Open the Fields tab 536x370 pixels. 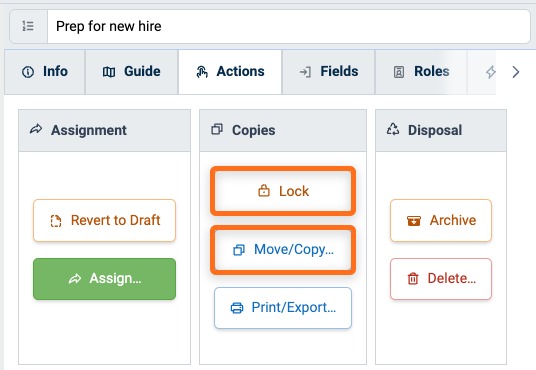pos(329,72)
